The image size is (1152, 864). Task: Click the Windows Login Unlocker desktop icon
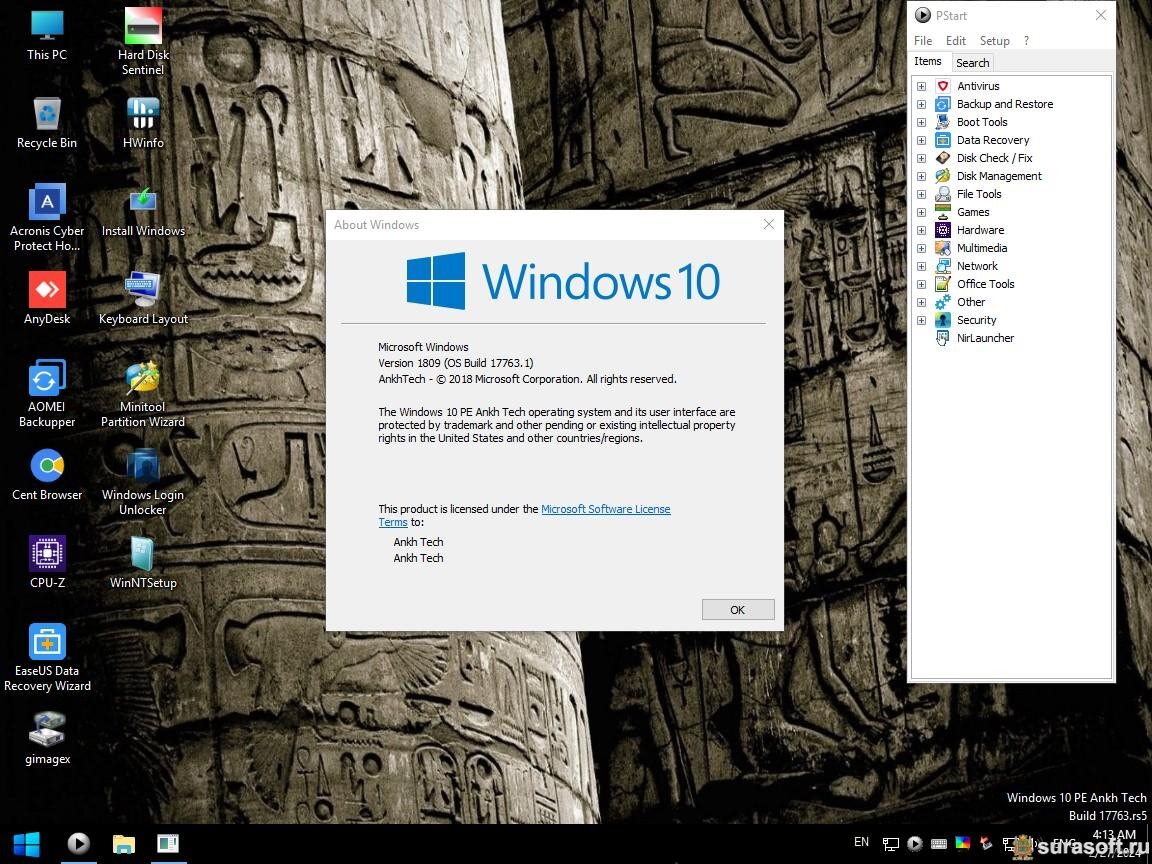click(143, 482)
